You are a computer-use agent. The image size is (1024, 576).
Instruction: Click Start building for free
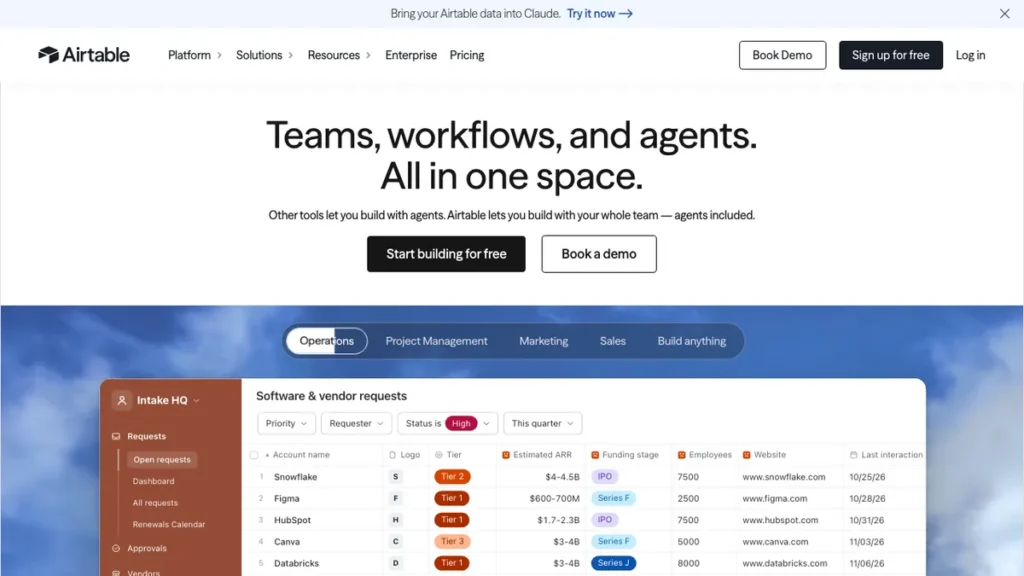(x=446, y=254)
